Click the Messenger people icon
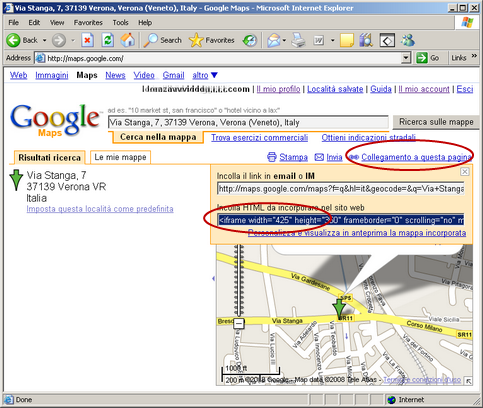This screenshot has width=483, height=408. (408, 40)
